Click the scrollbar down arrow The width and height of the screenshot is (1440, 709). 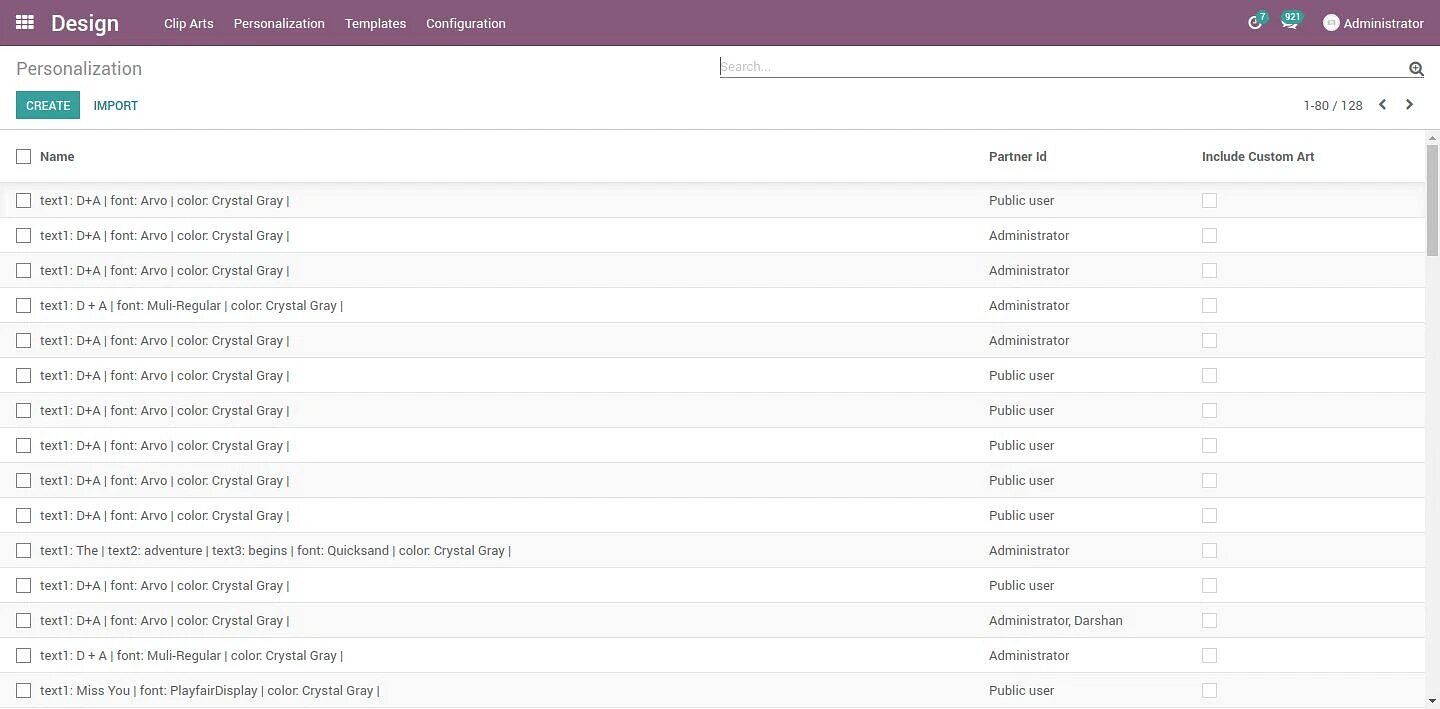[x=1432, y=701]
